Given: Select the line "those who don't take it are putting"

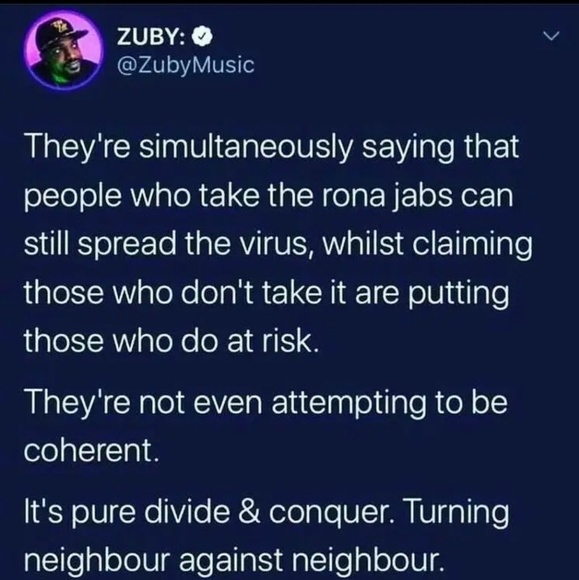Looking at the screenshot, I should tap(267, 293).
